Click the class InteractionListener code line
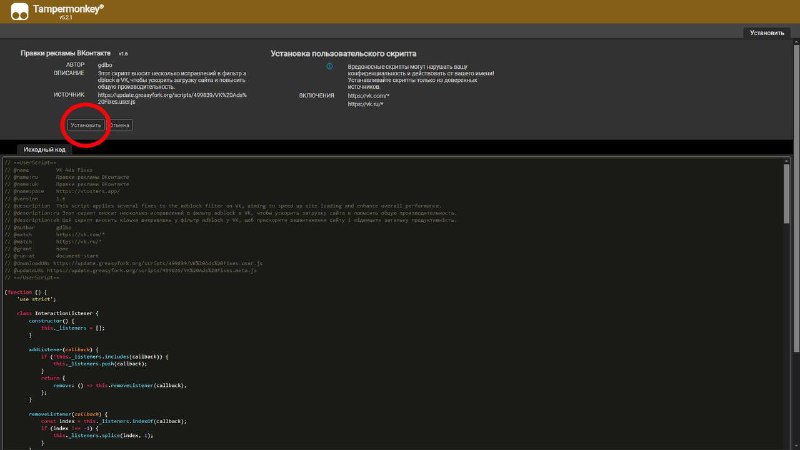This screenshot has width=800, height=450. pos(57,313)
